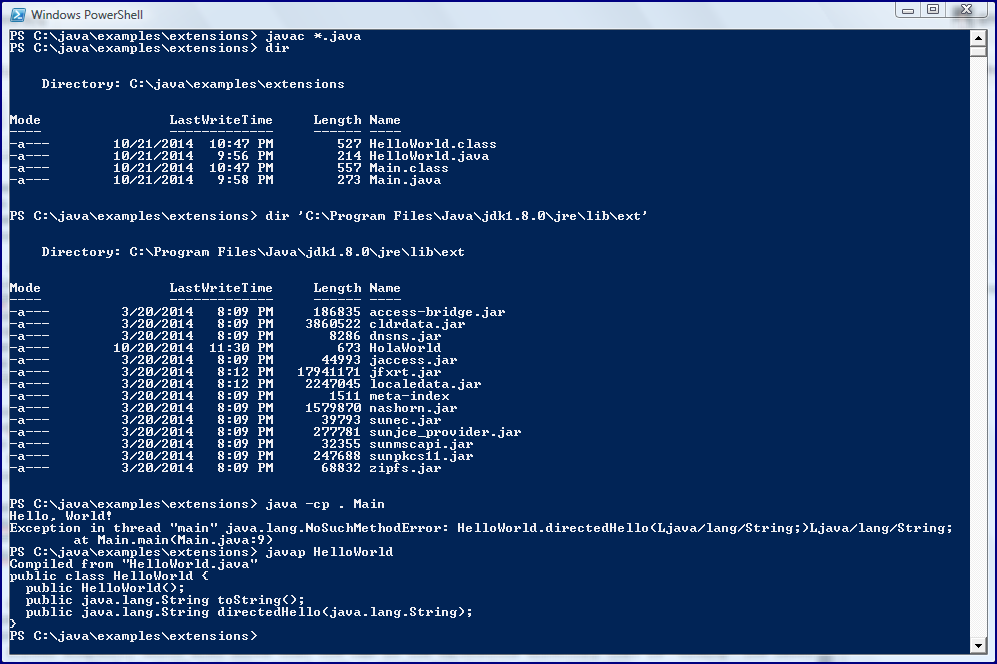Image resolution: width=997 pixels, height=664 pixels.
Task: Click the access-bridge.jar file name
Action: click(437, 312)
